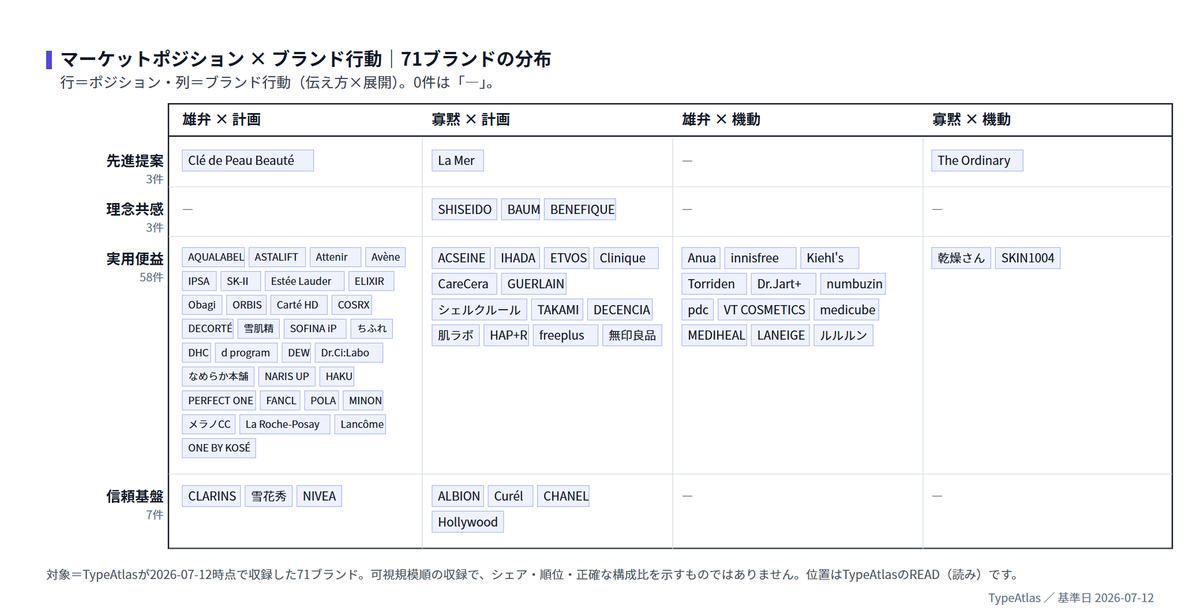This screenshot has height=609, width=1200.
Task: Select the ELIXIR chip
Action: click(x=372, y=281)
